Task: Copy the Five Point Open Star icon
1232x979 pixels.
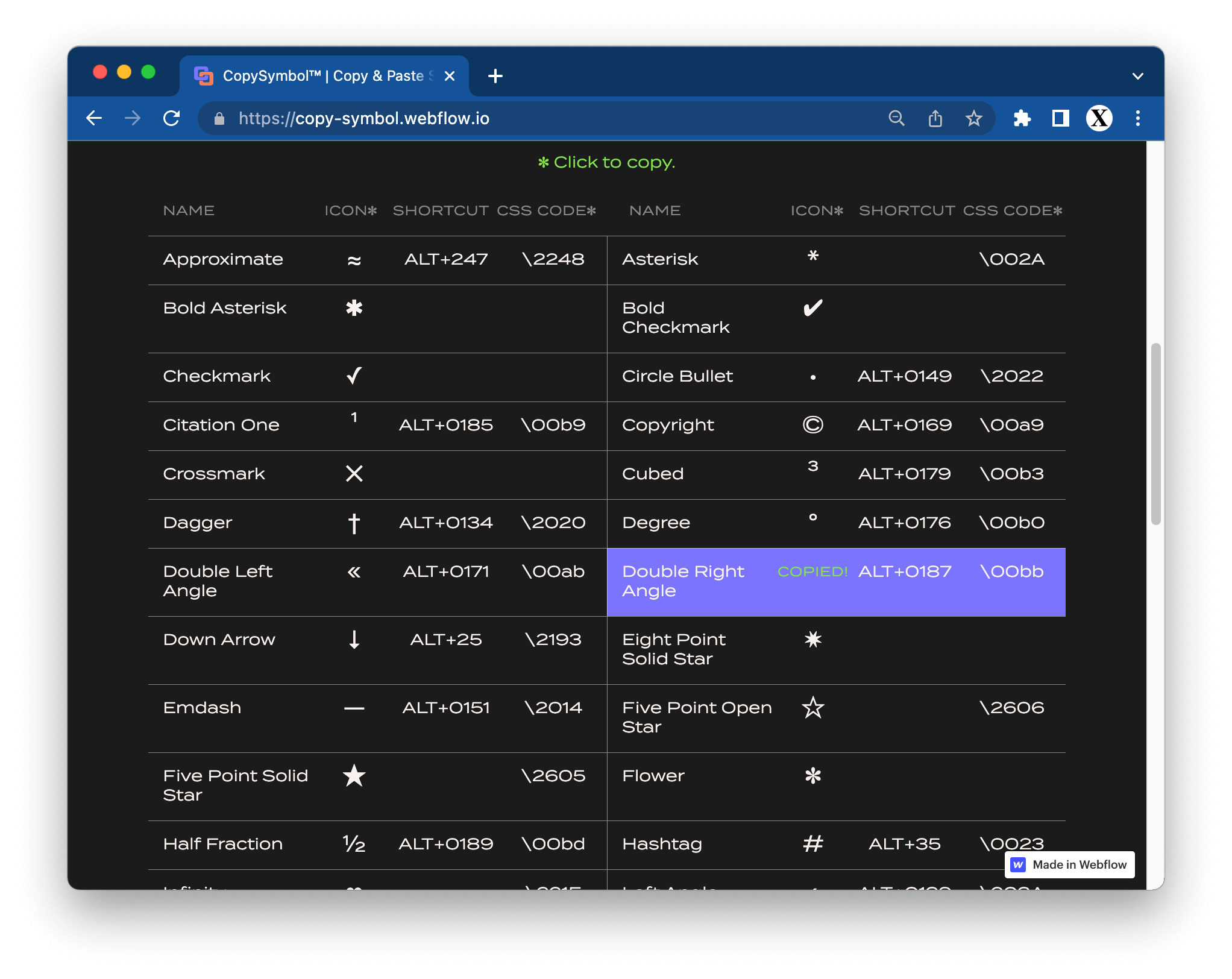Action: tap(812, 708)
